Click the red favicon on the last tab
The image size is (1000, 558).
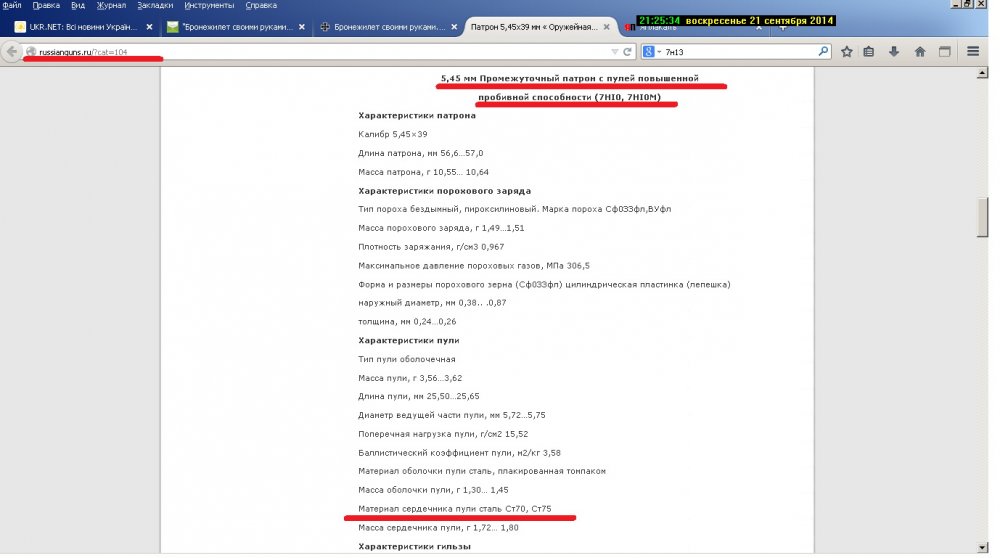pyautogui.click(x=629, y=27)
